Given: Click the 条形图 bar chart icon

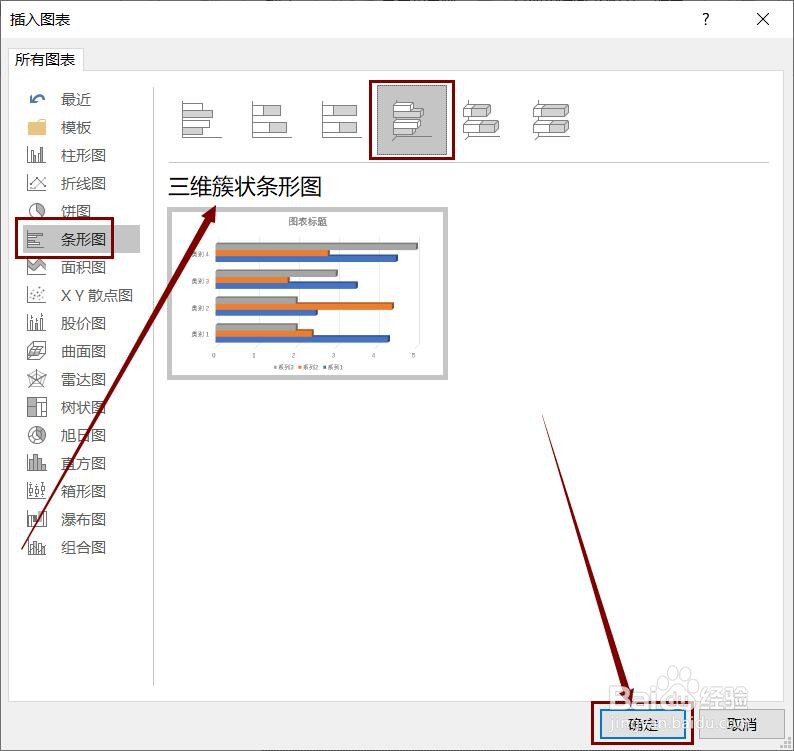Looking at the screenshot, I should 35,239.
